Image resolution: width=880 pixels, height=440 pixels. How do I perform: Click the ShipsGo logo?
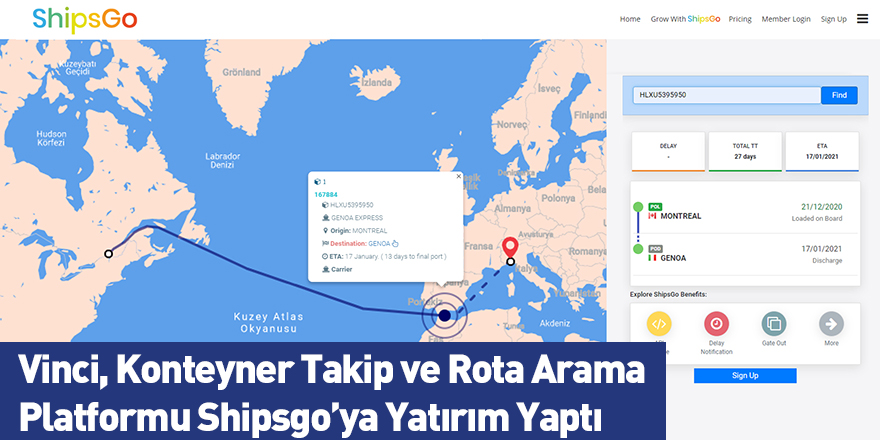(85, 18)
